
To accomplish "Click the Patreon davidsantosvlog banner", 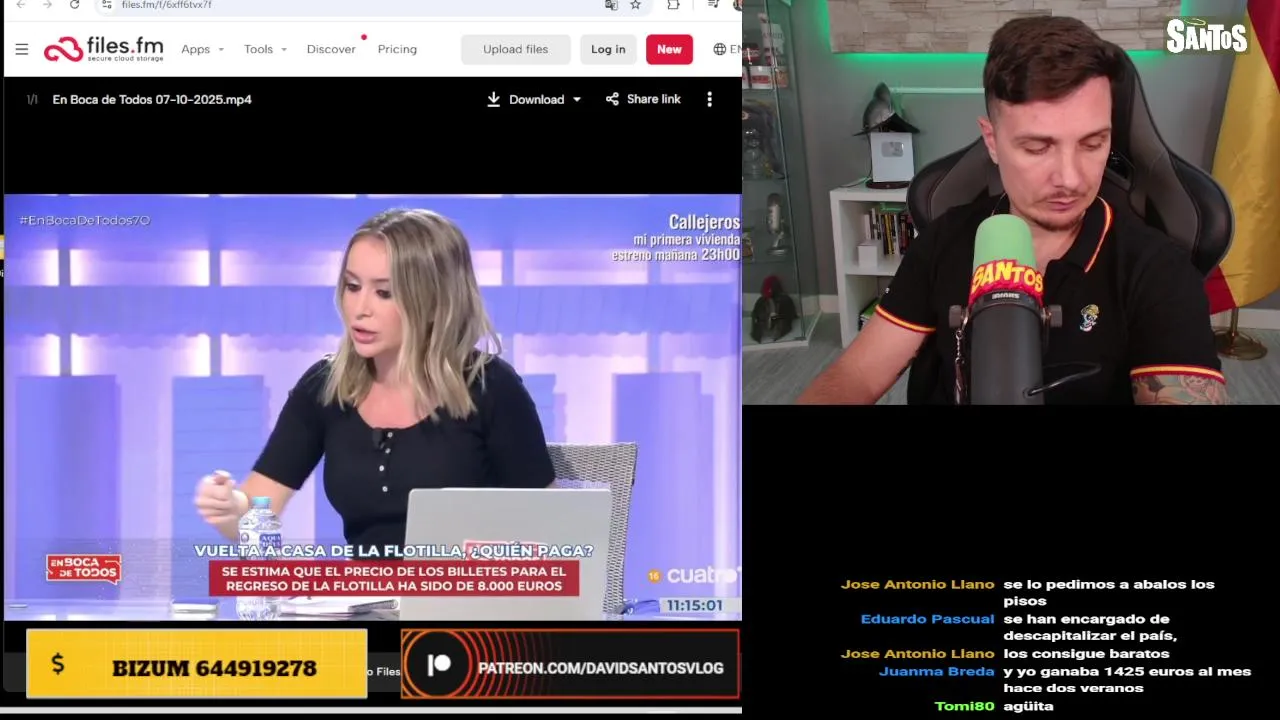I will (570, 664).
